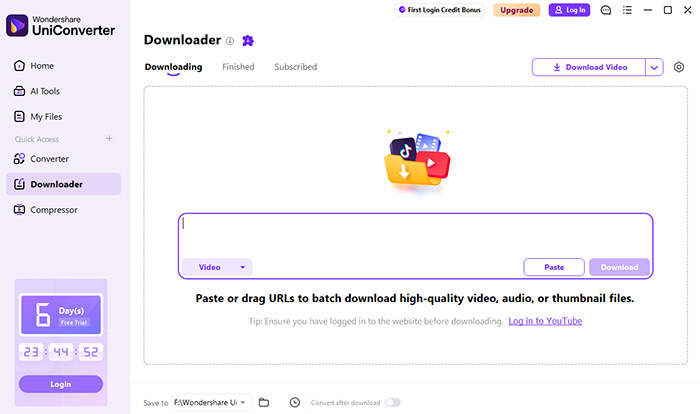This screenshot has height=414, width=700.
Task: Switch to the Finished tab
Action: (x=238, y=67)
